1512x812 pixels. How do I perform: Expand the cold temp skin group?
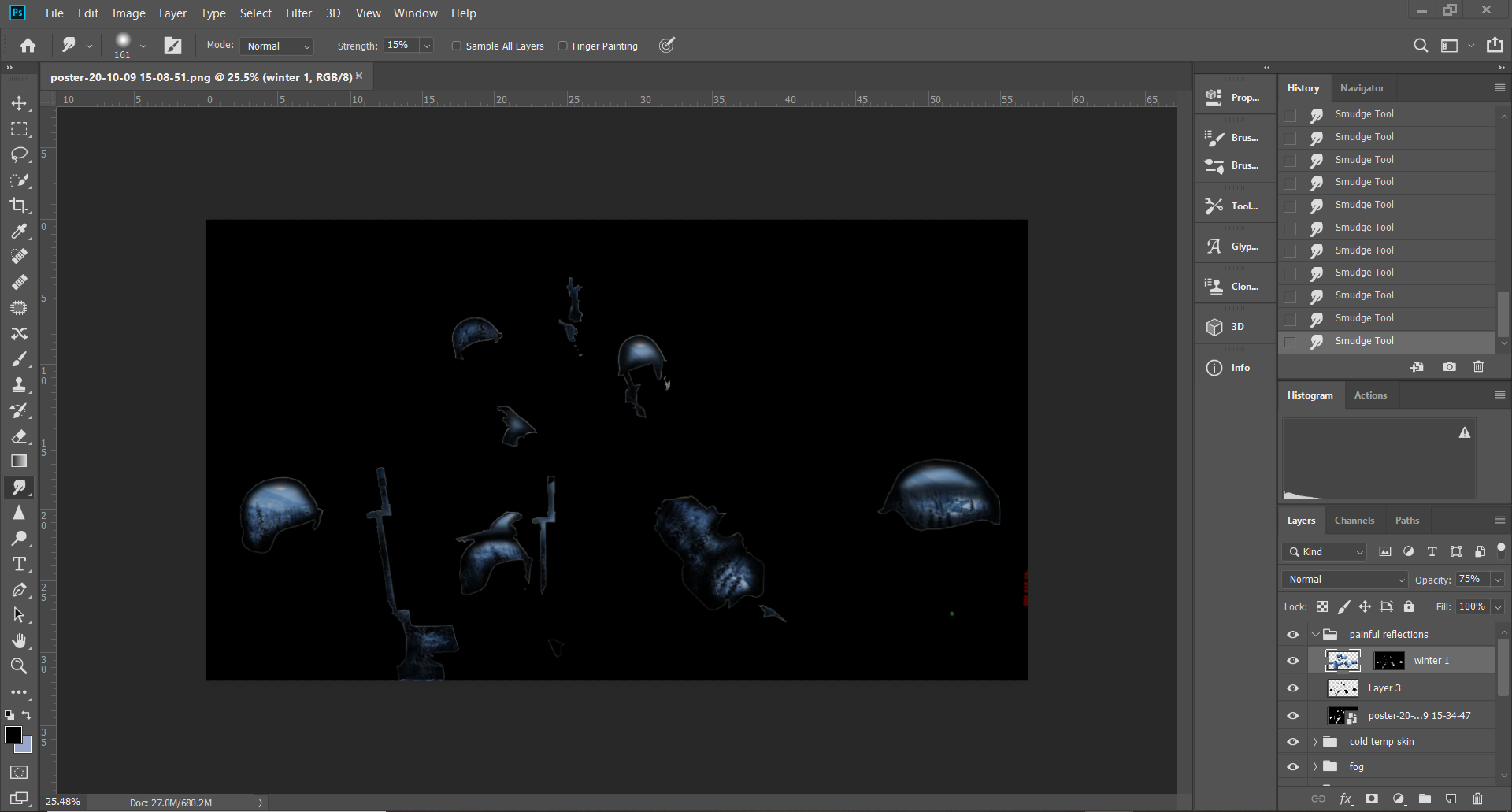click(x=1314, y=742)
